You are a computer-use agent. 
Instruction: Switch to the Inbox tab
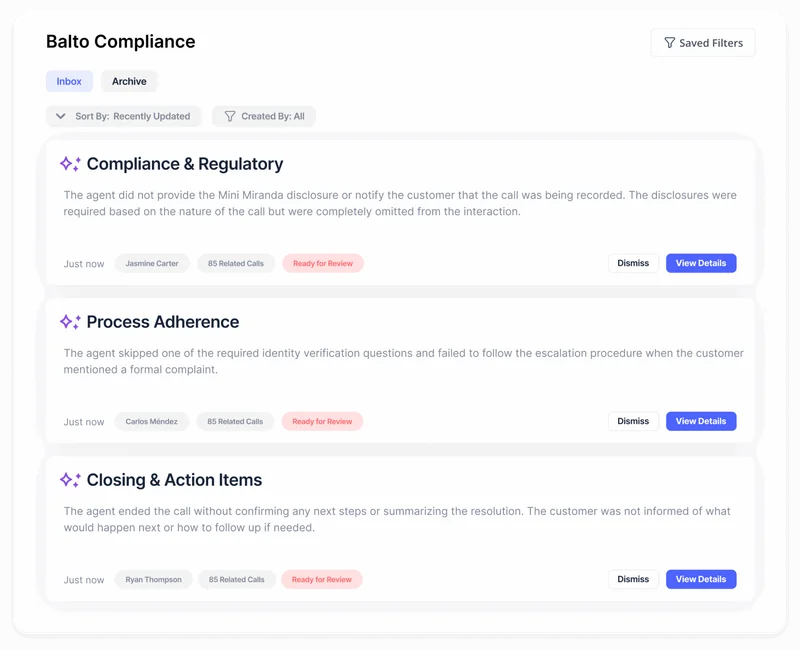click(69, 81)
